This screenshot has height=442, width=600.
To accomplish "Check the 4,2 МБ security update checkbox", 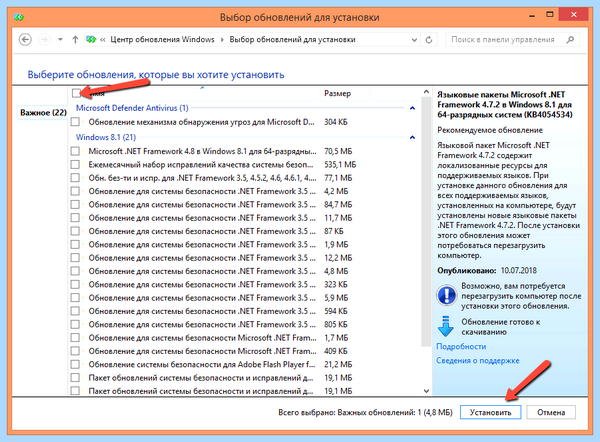I will [x=75, y=191].
